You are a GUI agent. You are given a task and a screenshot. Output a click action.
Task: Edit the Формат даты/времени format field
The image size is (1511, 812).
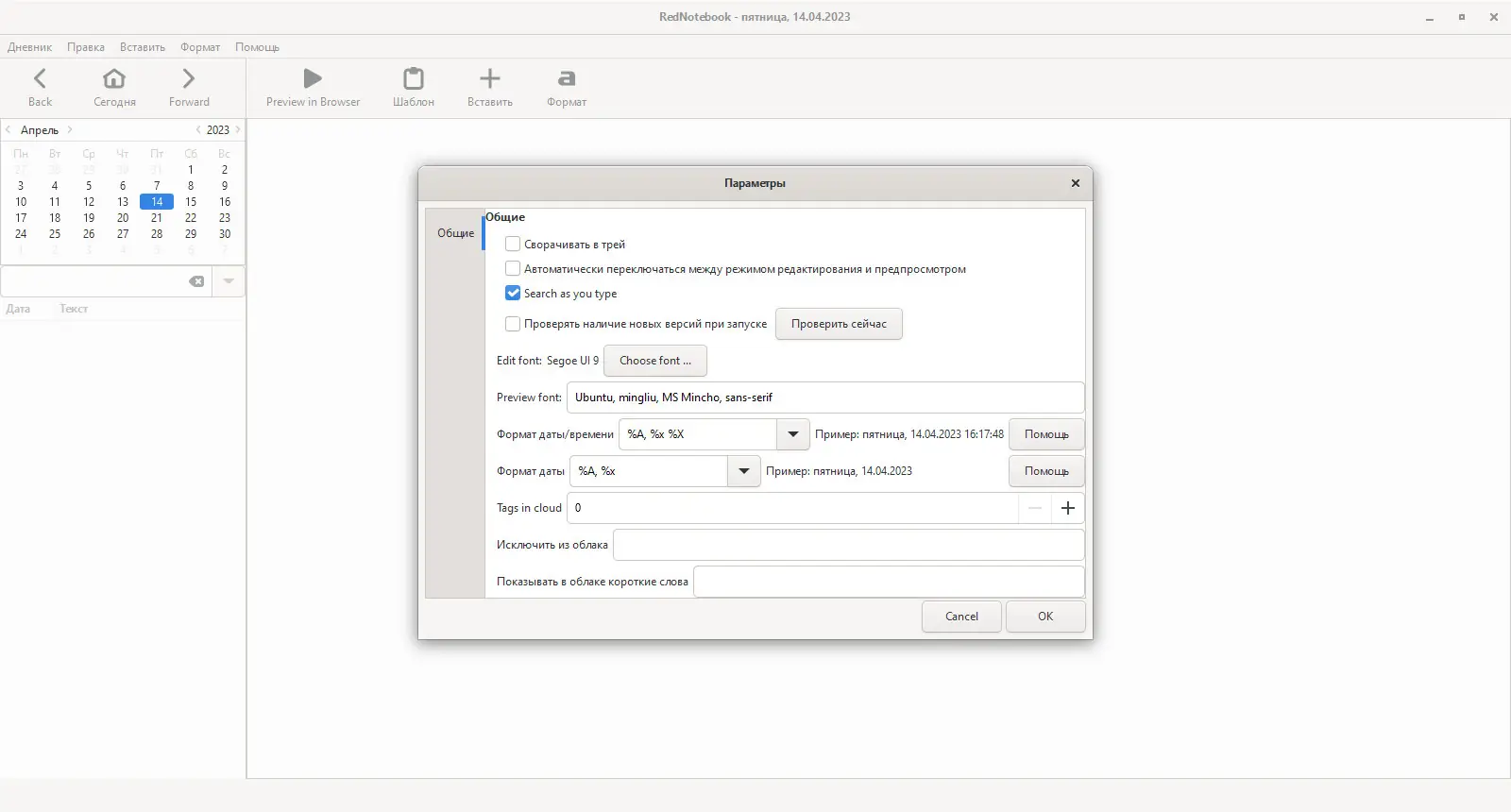[698, 434]
